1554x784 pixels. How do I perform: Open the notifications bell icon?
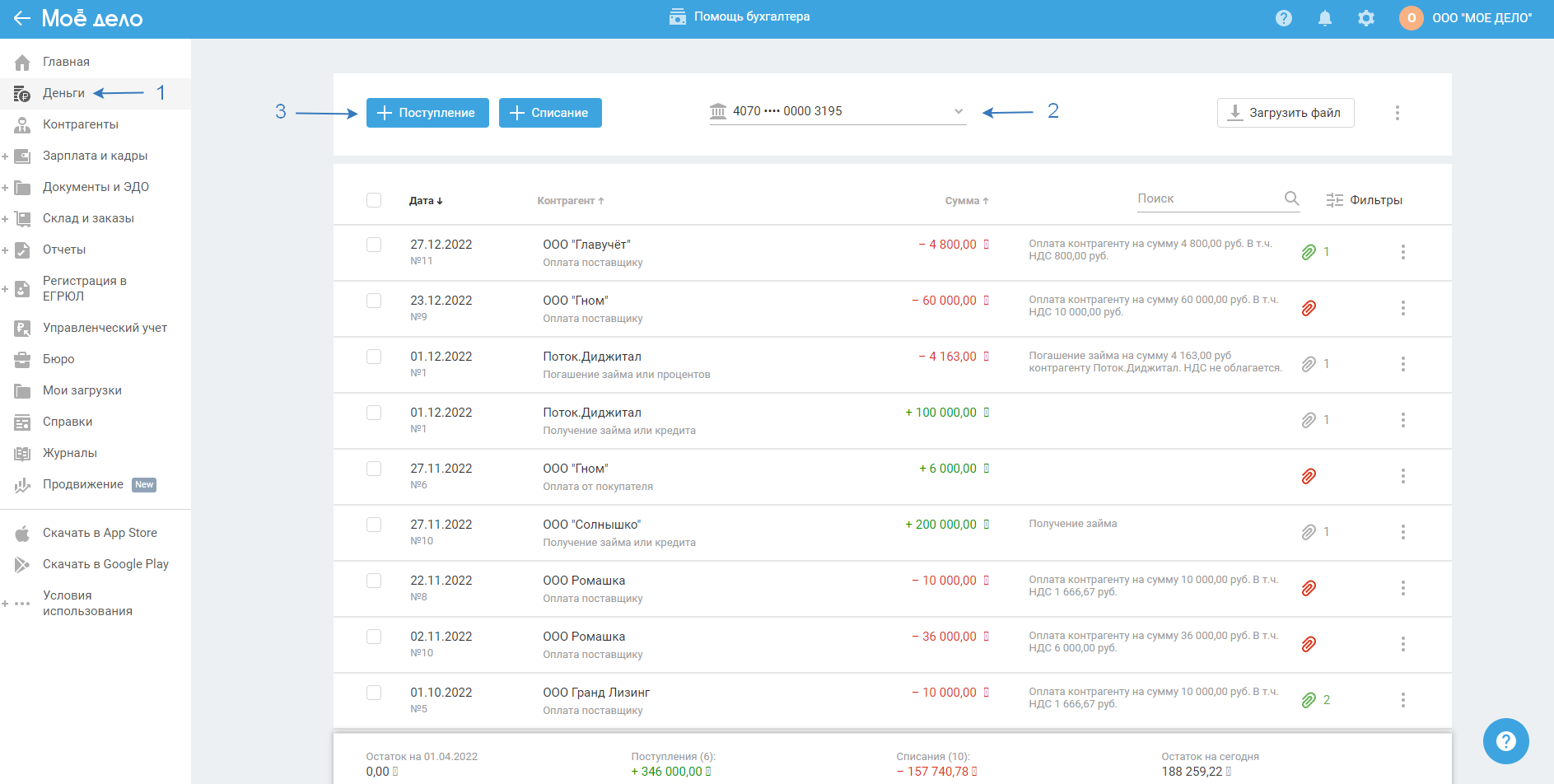click(x=1324, y=18)
